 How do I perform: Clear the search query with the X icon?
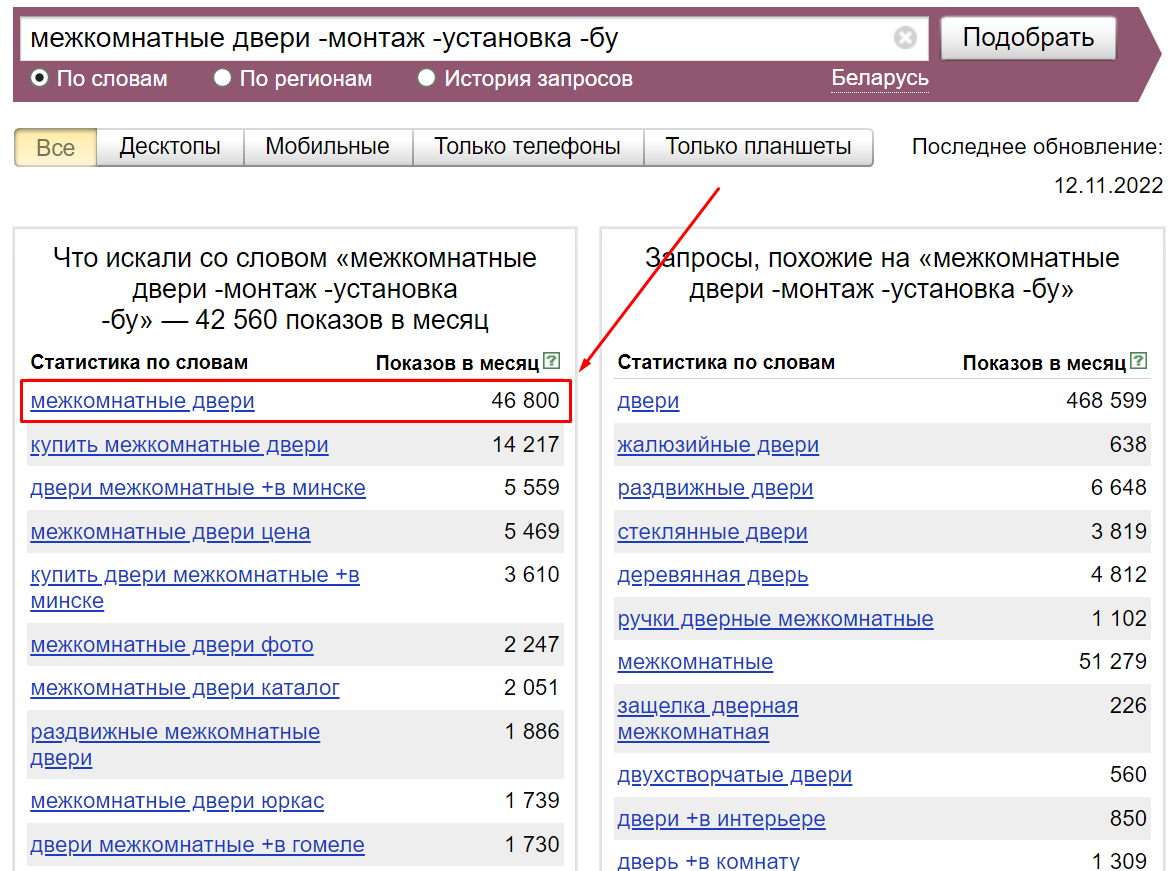click(905, 39)
